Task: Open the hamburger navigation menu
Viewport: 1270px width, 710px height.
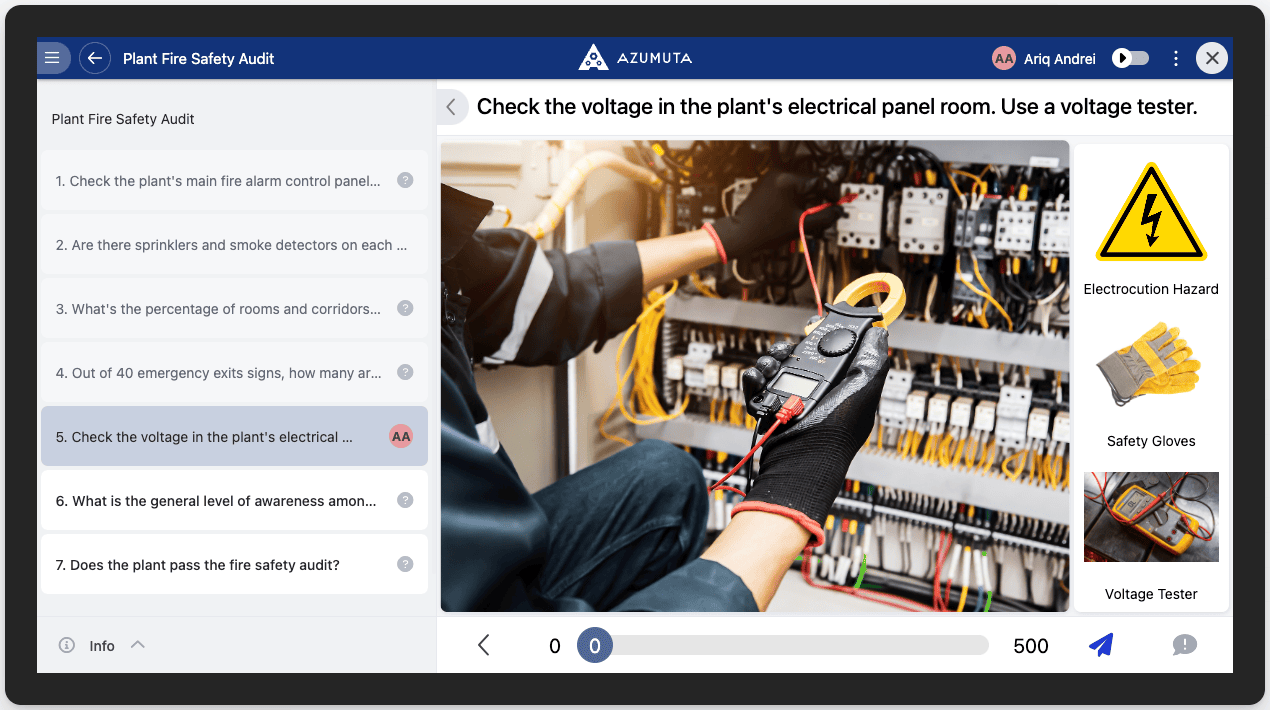Action: (53, 58)
